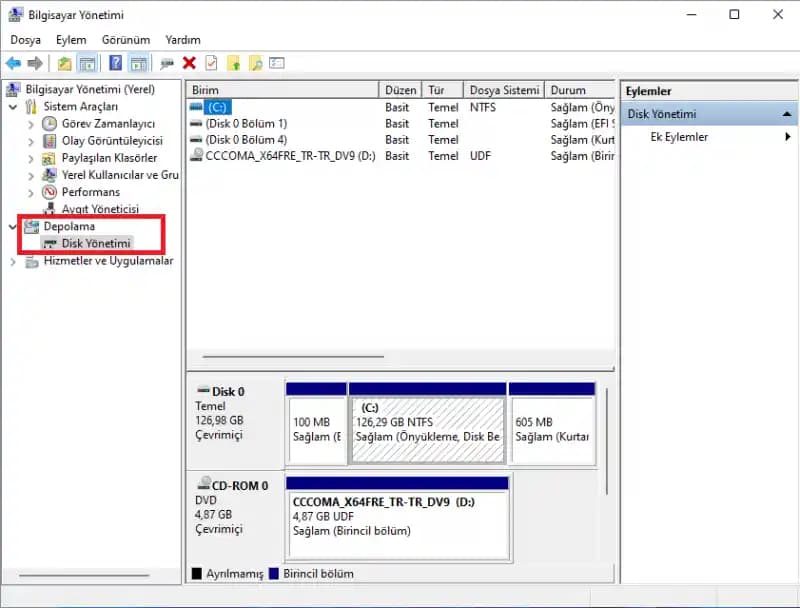The image size is (800, 608).
Task: Expand the Görev Zamanlayıcı node
Action: (31, 124)
